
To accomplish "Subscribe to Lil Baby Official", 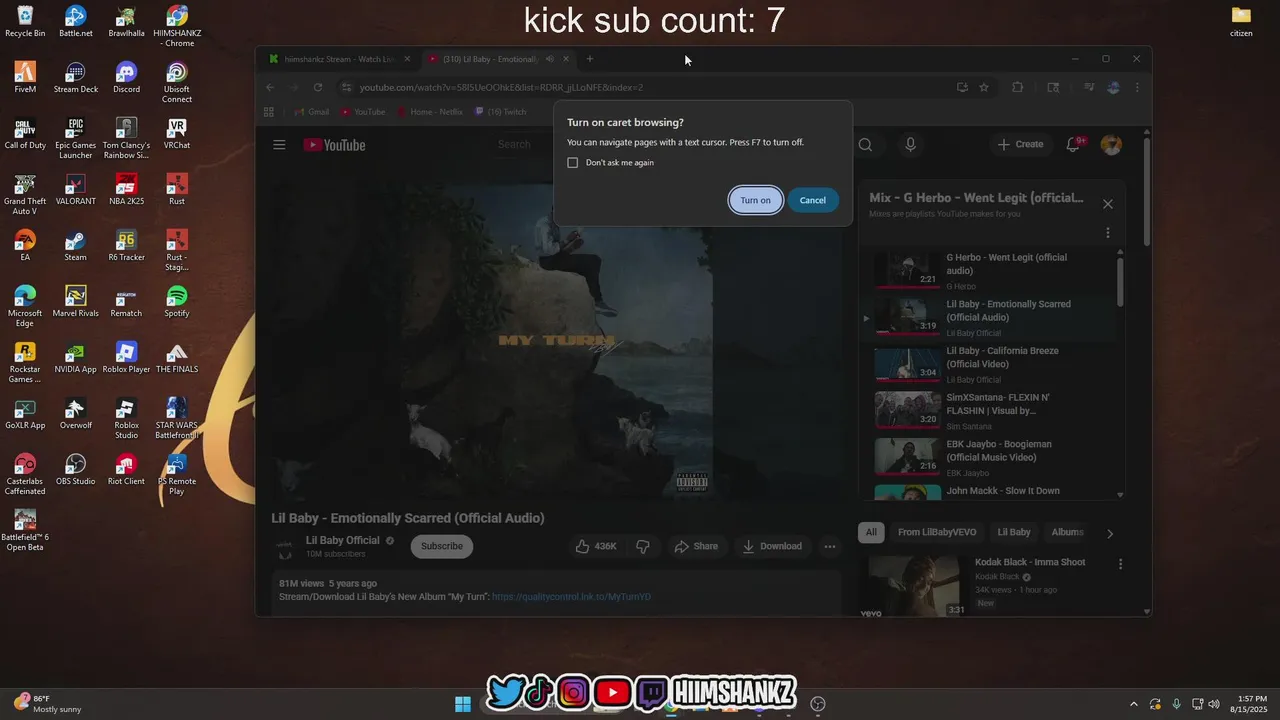I will (x=441, y=546).
